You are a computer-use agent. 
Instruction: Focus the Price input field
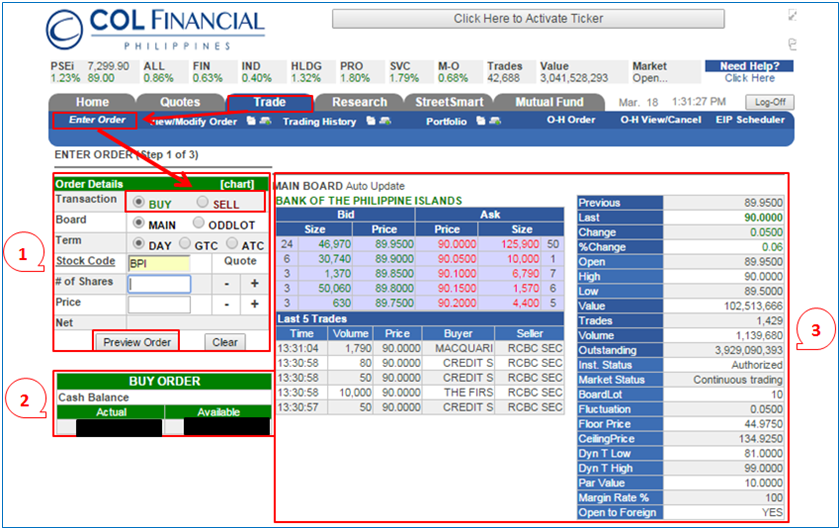click(x=159, y=304)
